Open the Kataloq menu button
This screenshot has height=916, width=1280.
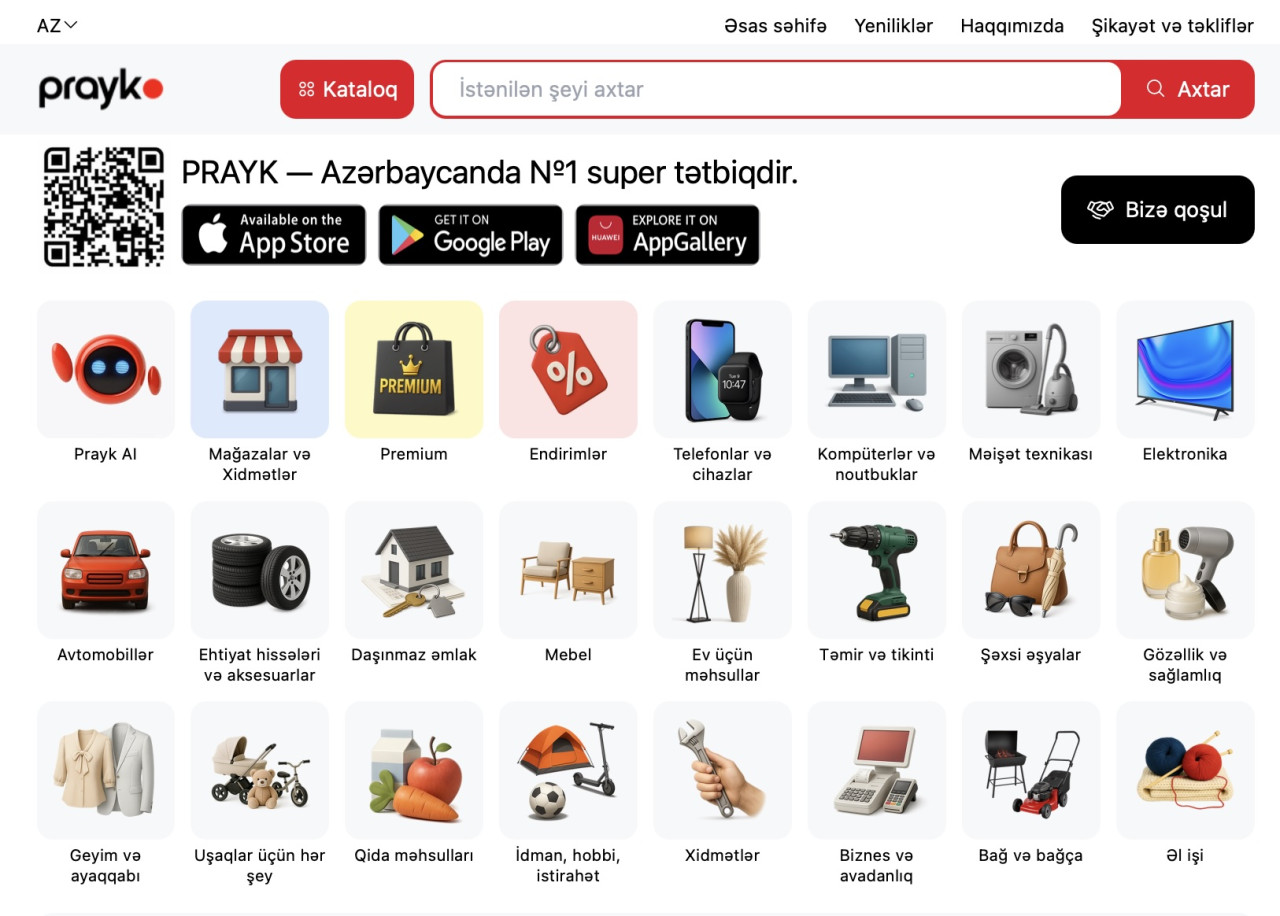347,89
